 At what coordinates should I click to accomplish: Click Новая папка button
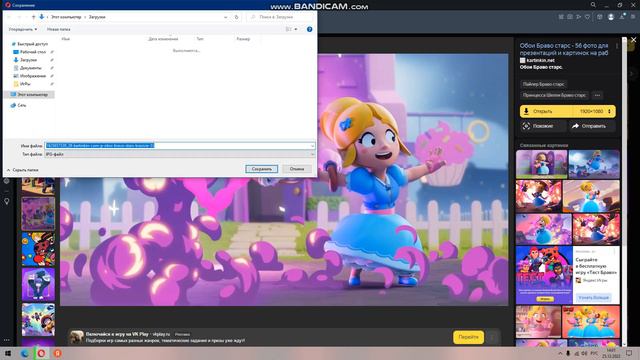(x=58, y=29)
